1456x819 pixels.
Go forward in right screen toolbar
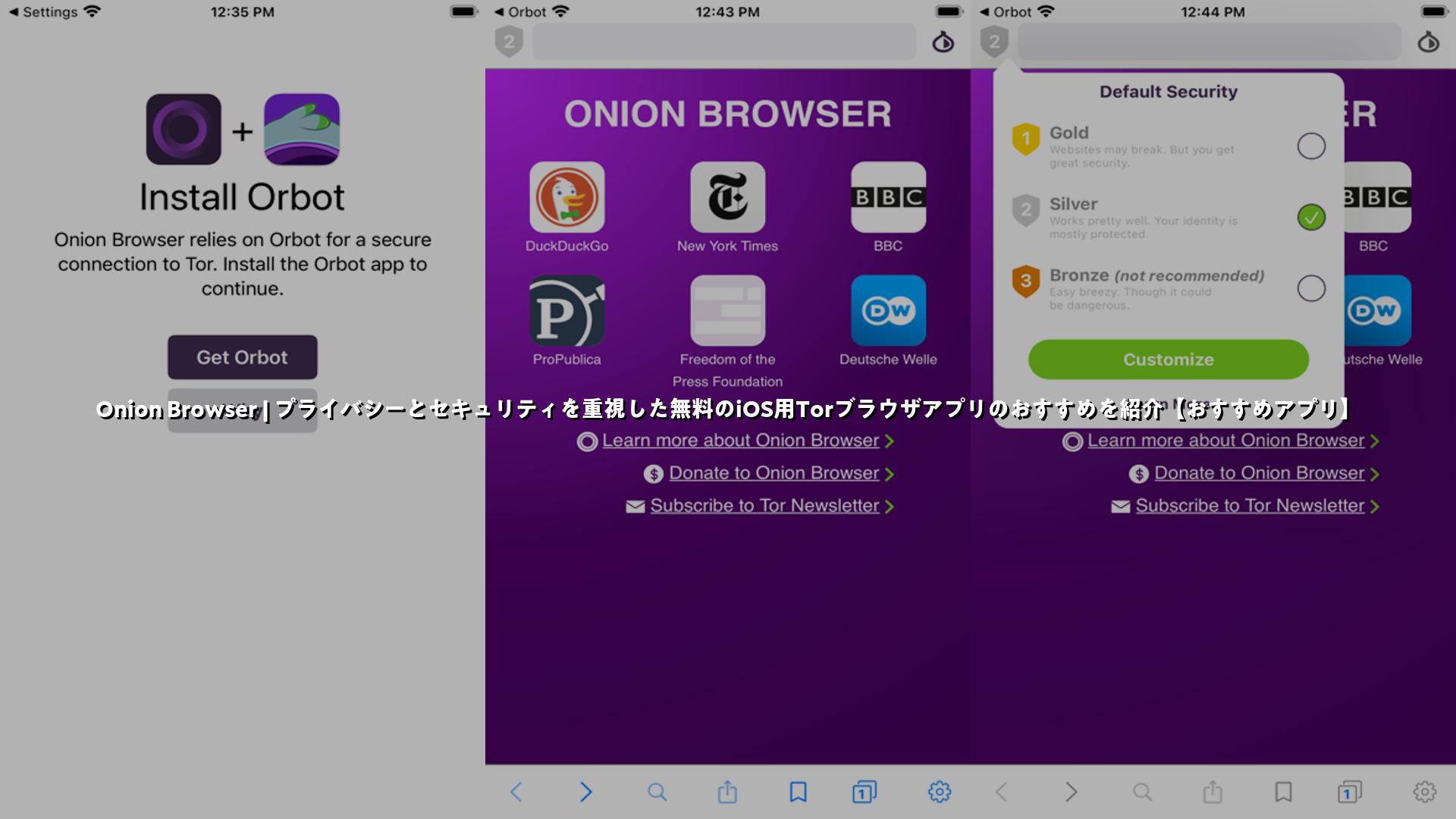point(1071,792)
